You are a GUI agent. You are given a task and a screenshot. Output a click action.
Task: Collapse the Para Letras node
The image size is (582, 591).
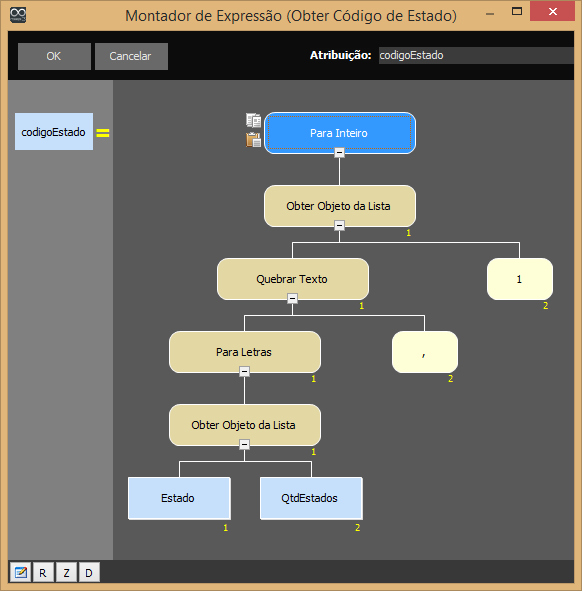pyautogui.click(x=244, y=371)
